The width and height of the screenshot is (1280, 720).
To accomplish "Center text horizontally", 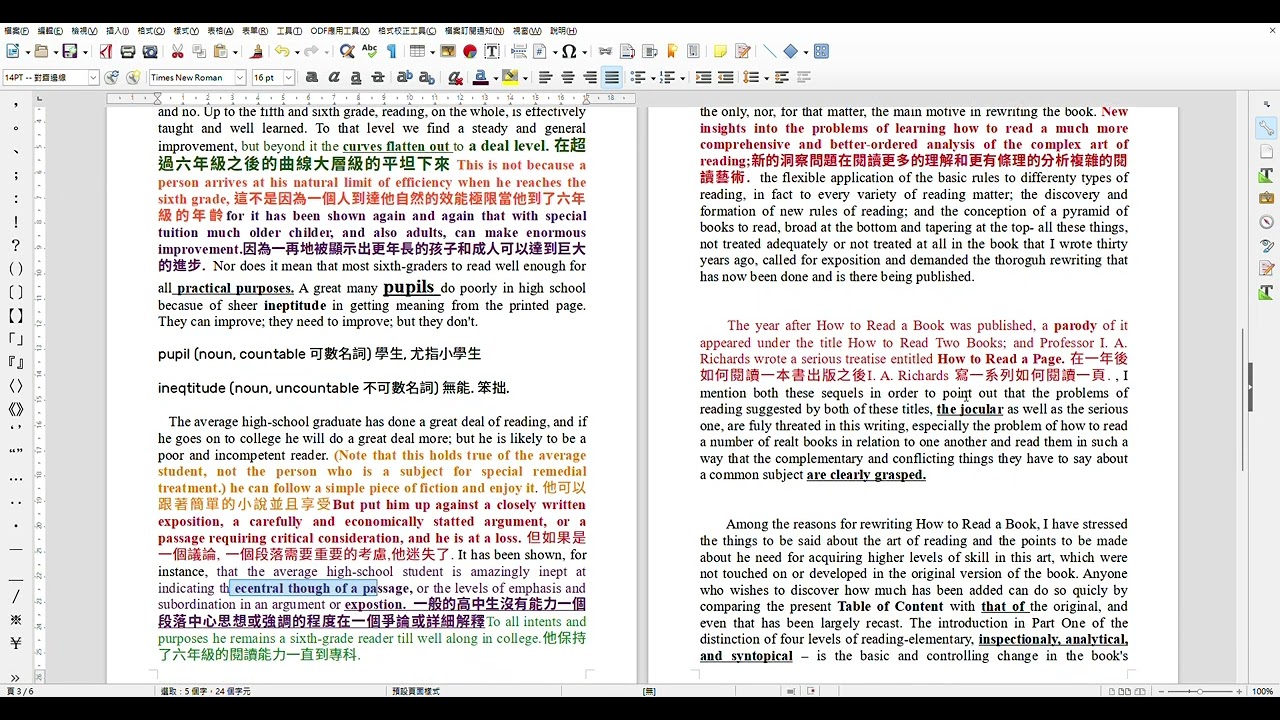I will [568, 77].
